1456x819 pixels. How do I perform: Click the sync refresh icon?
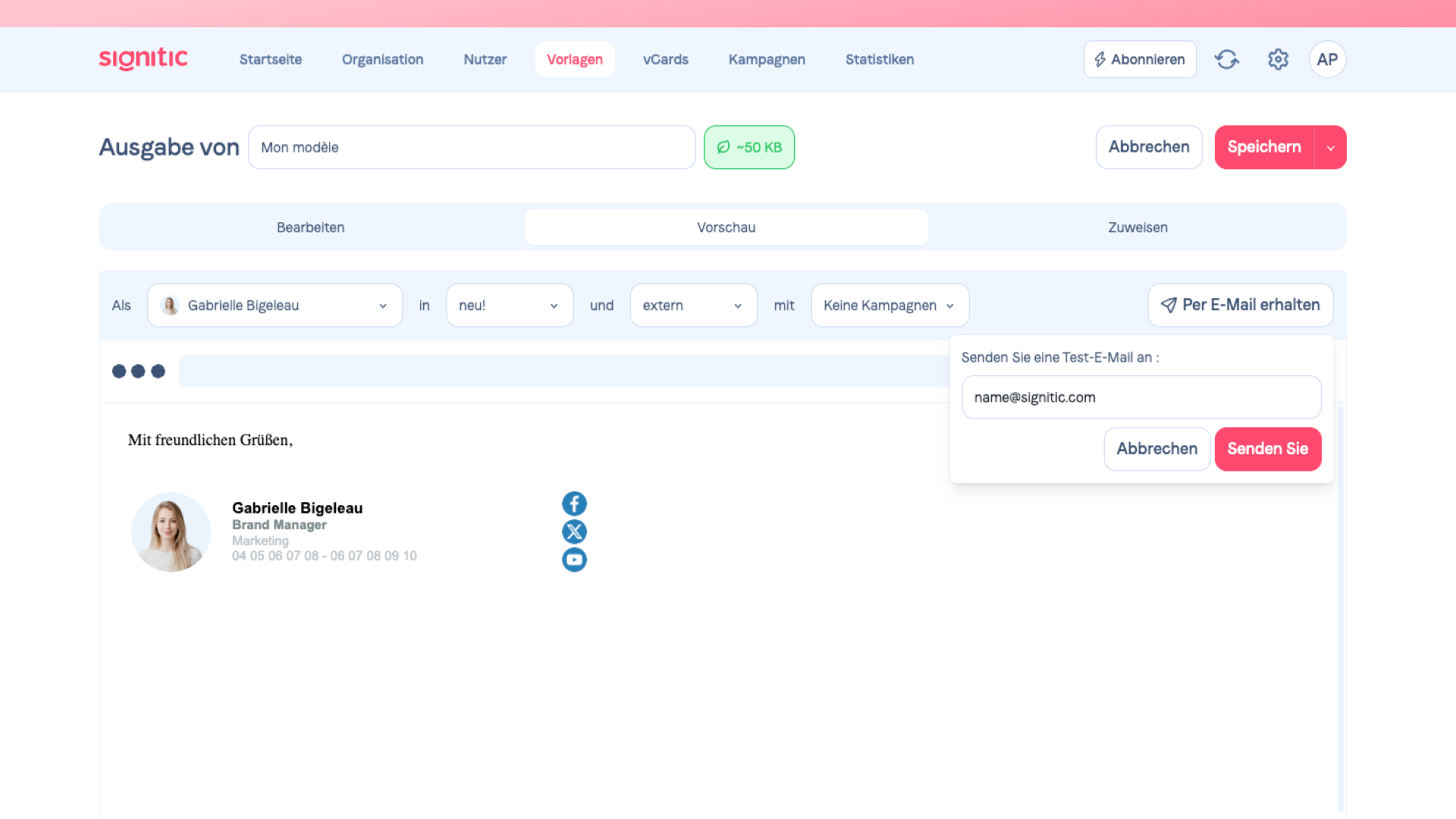(x=1226, y=59)
